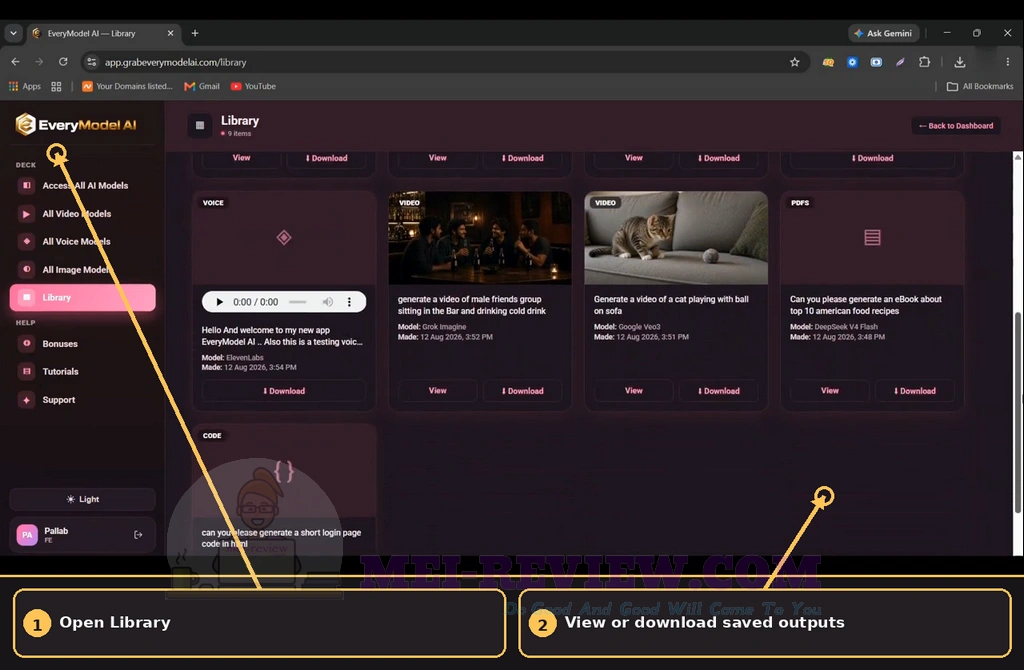
Task: Download the American food recipes eBook
Action: pos(914,391)
